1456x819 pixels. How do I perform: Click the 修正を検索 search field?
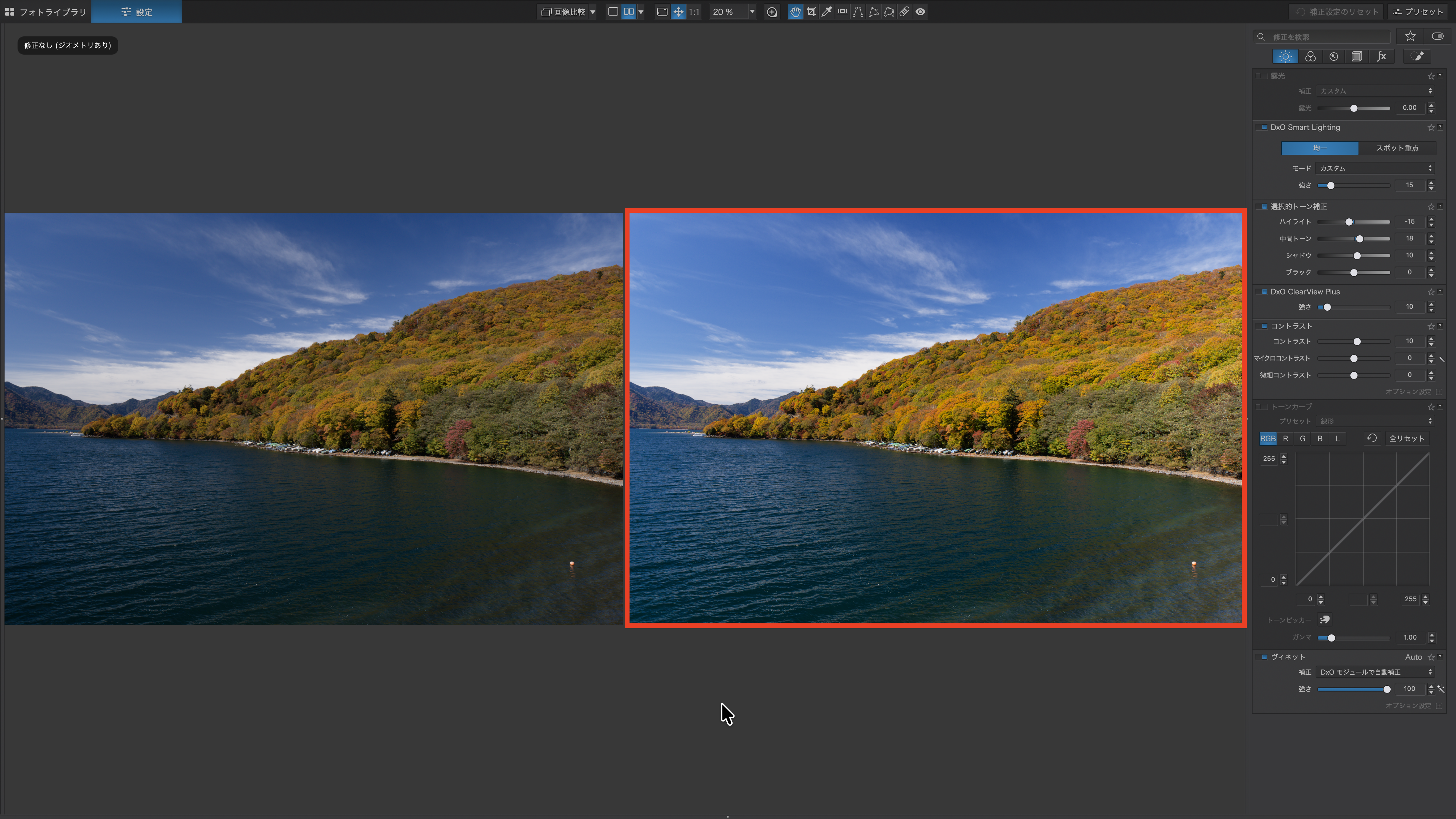pyautogui.click(x=1328, y=37)
